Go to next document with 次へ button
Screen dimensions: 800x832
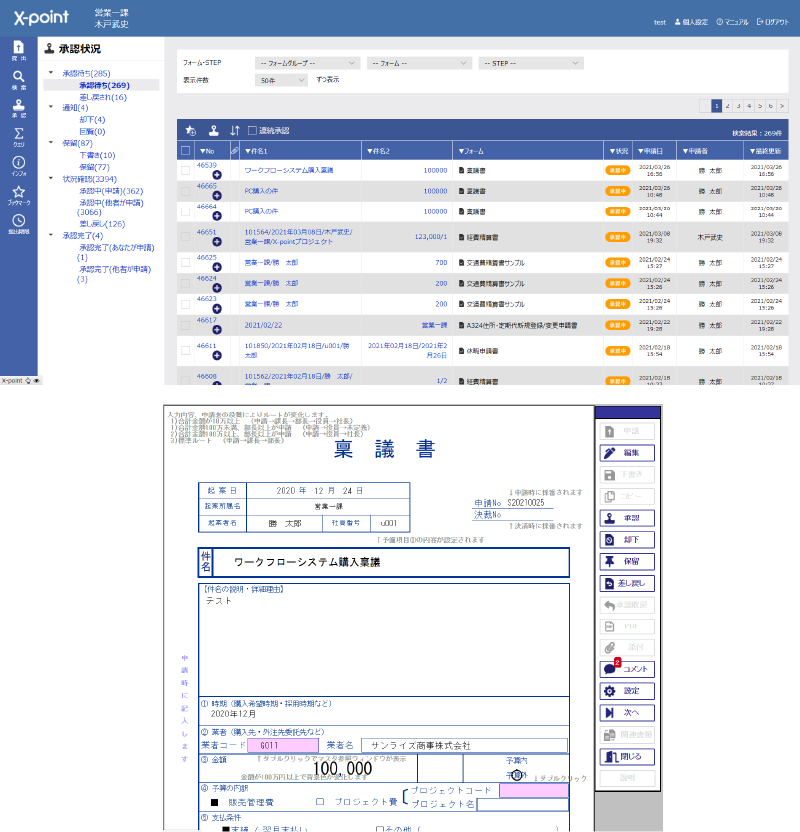click(x=627, y=713)
